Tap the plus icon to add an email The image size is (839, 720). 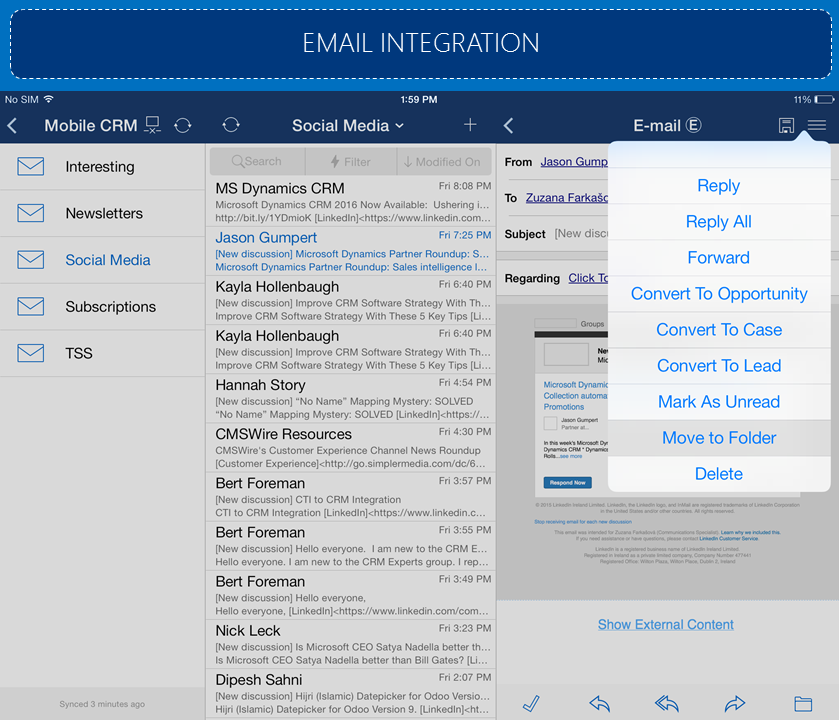click(470, 125)
